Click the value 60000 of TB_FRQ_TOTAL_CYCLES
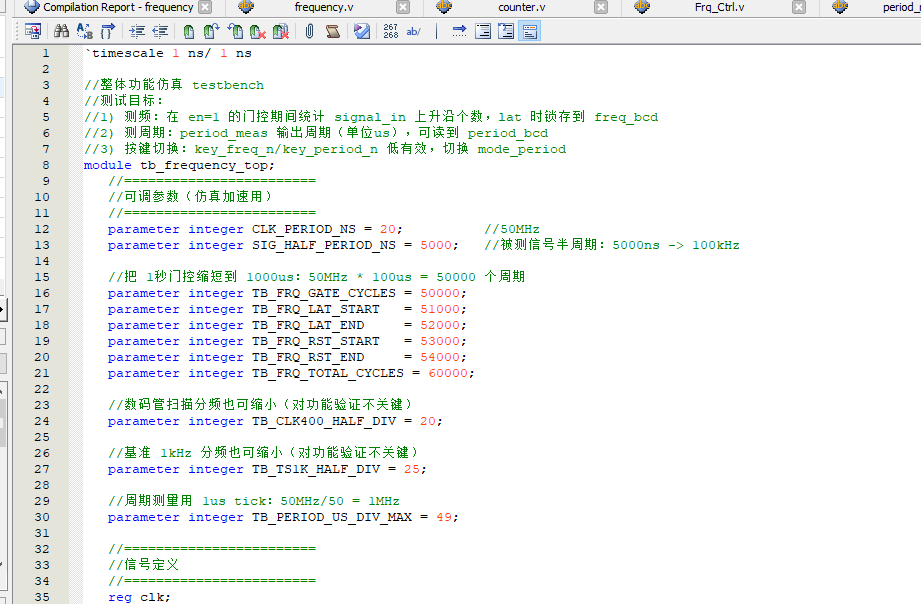 click(x=448, y=373)
